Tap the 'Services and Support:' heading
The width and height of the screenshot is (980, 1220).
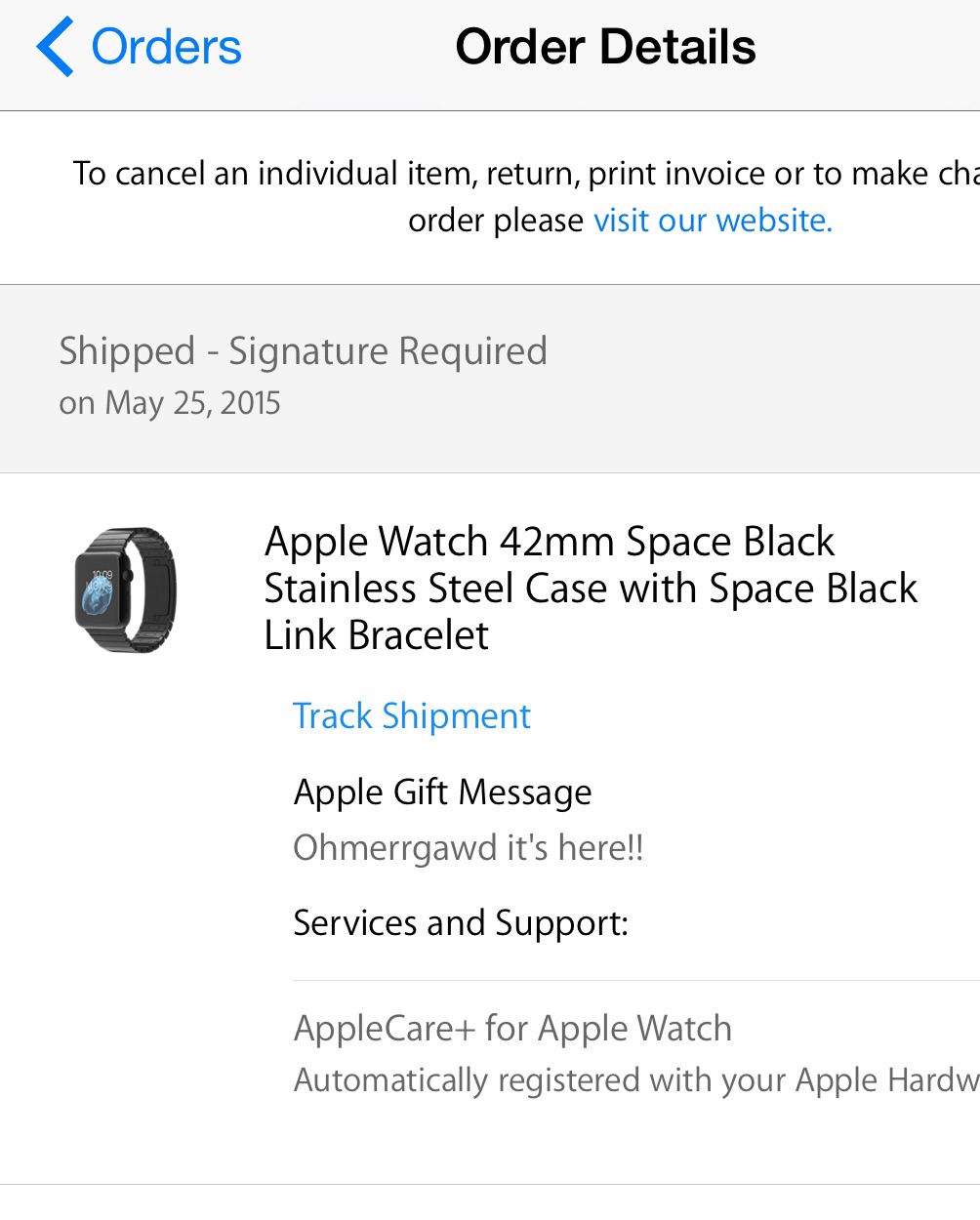click(461, 922)
